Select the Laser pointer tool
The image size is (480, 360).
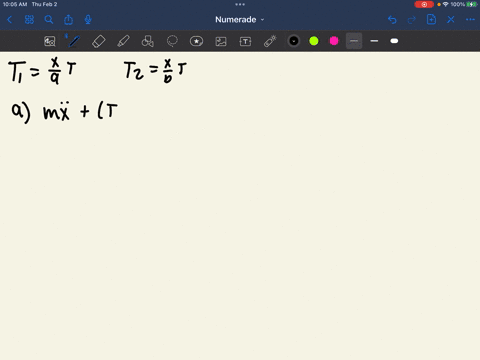click(x=270, y=41)
